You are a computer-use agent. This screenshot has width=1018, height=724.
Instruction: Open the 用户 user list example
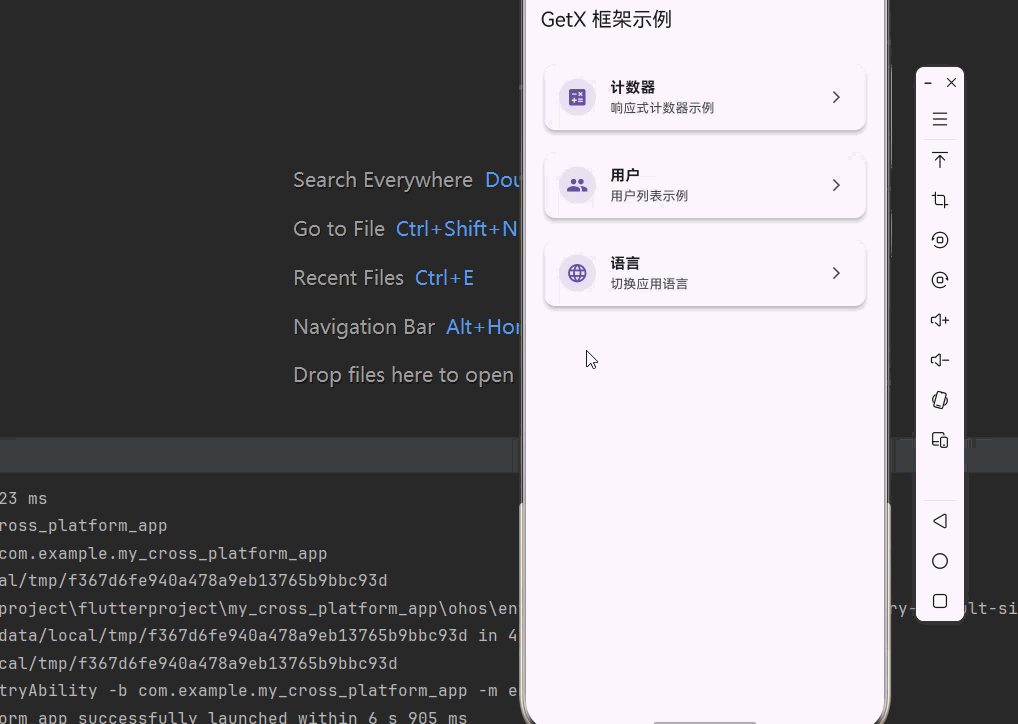click(x=705, y=186)
